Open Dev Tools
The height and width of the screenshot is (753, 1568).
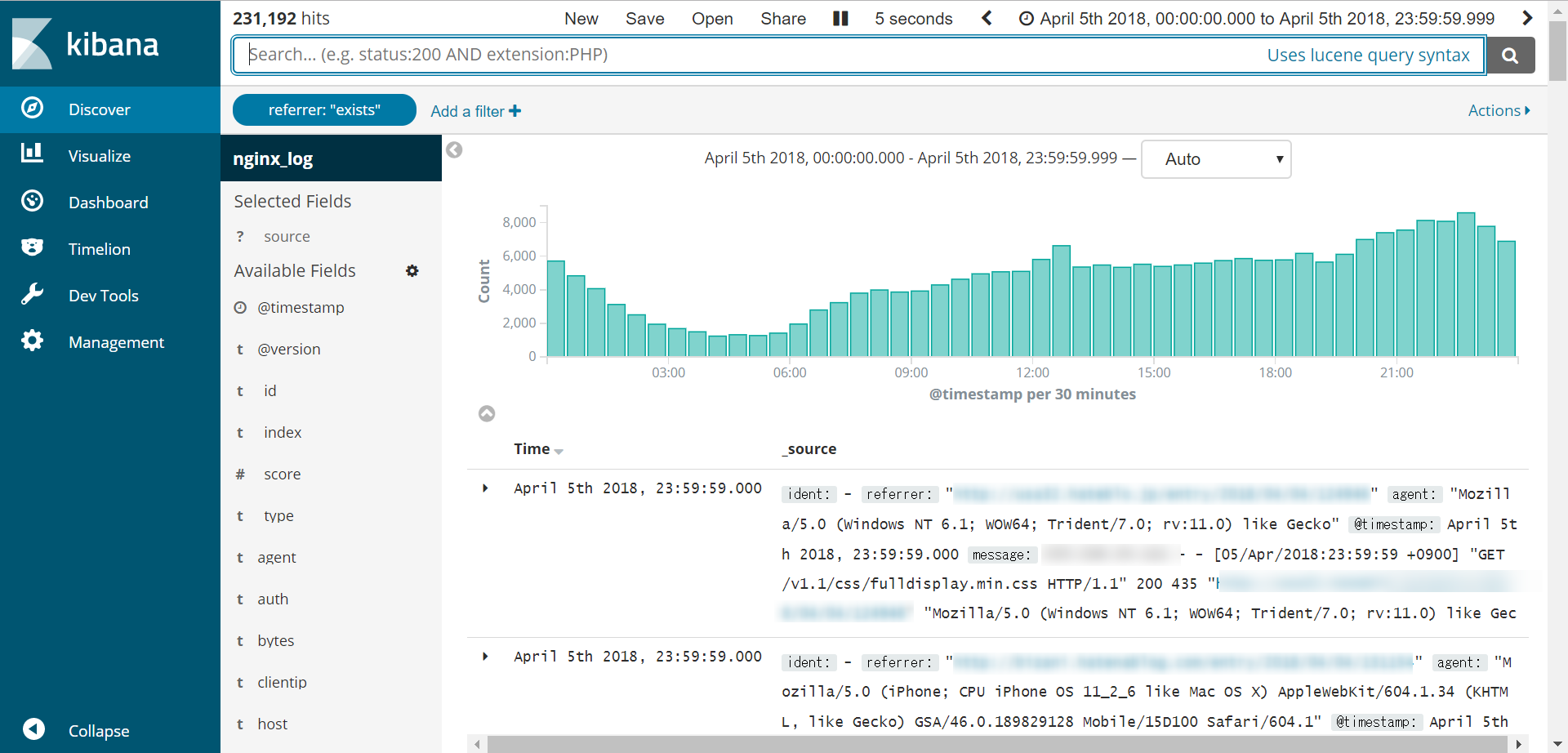coord(103,295)
